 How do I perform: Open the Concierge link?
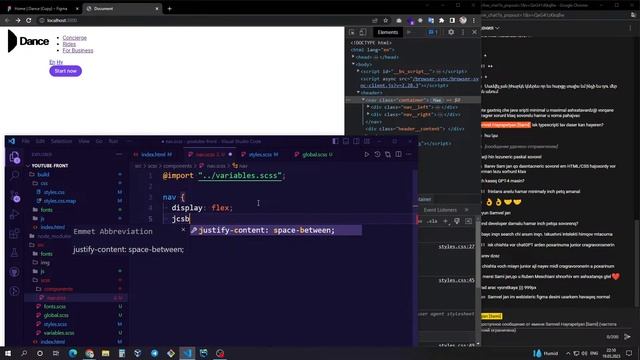coord(75,38)
